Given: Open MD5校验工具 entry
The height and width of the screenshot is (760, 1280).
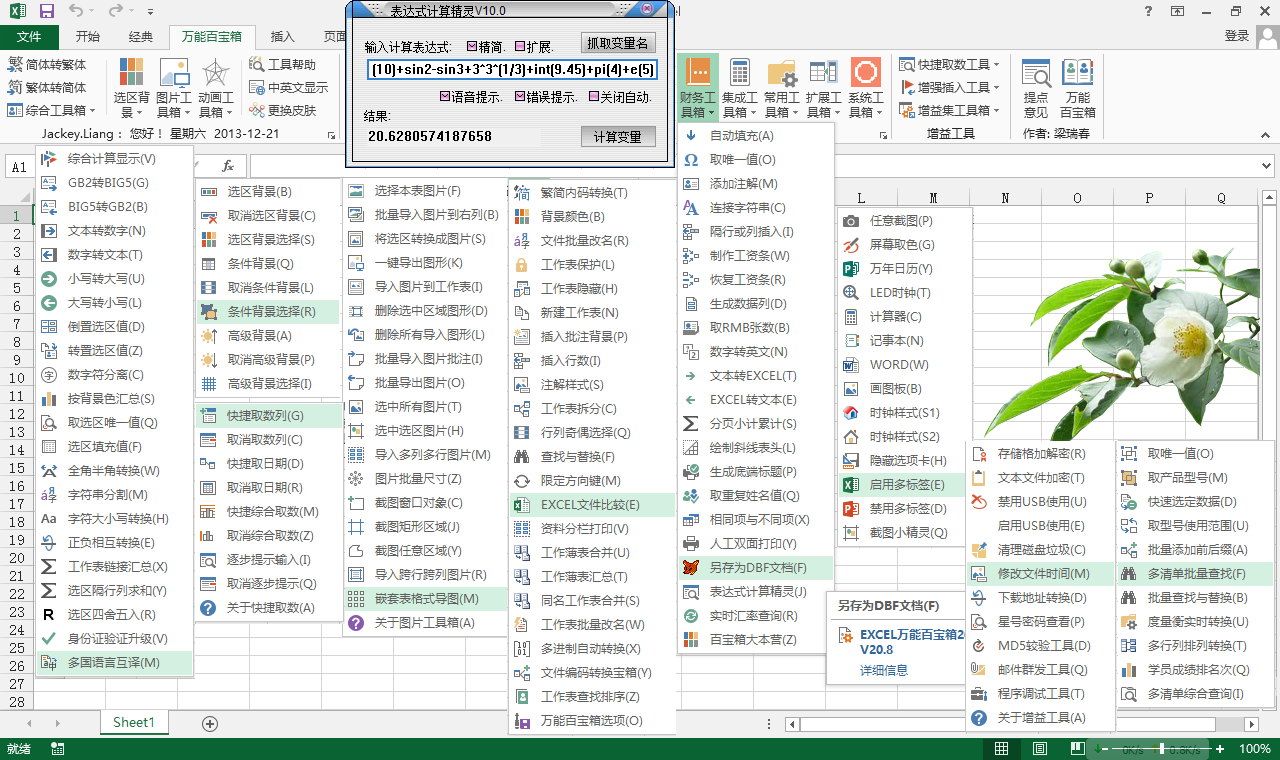Looking at the screenshot, I should (1041, 645).
